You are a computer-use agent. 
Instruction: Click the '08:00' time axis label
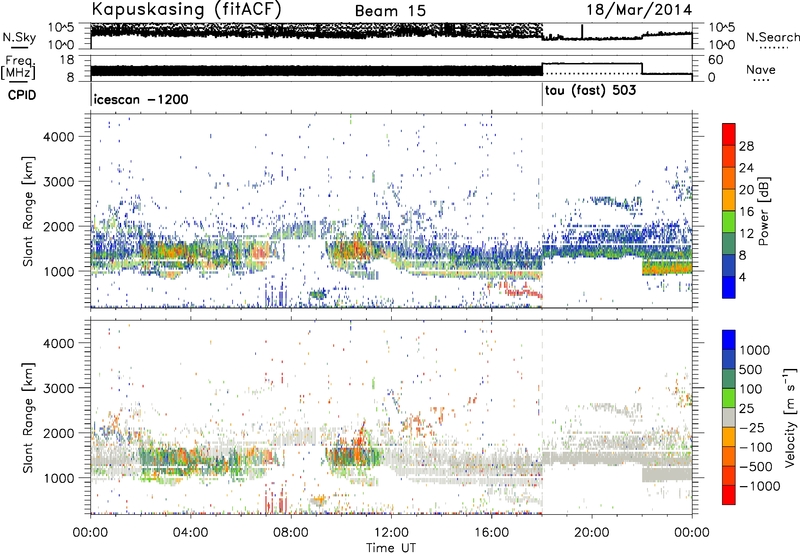click(290, 533)
